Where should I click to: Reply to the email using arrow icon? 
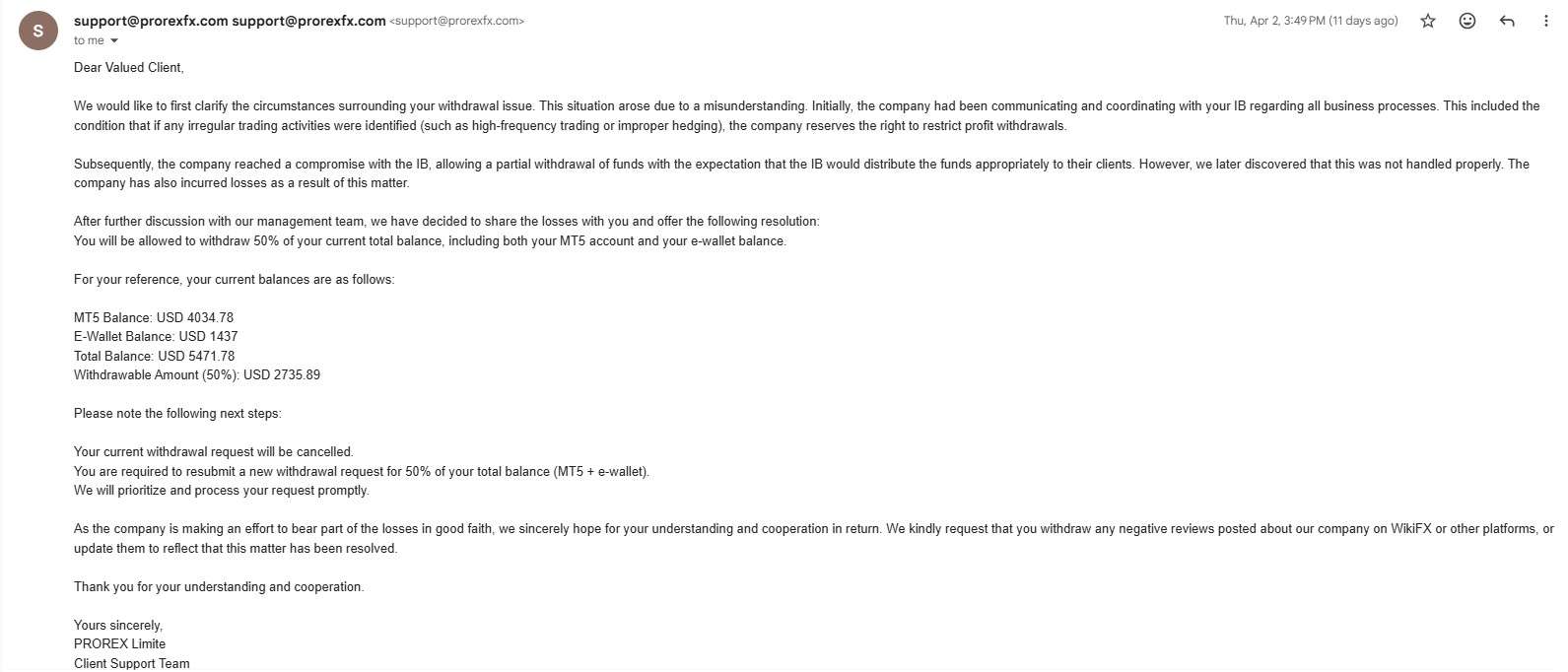[1507, 21]
